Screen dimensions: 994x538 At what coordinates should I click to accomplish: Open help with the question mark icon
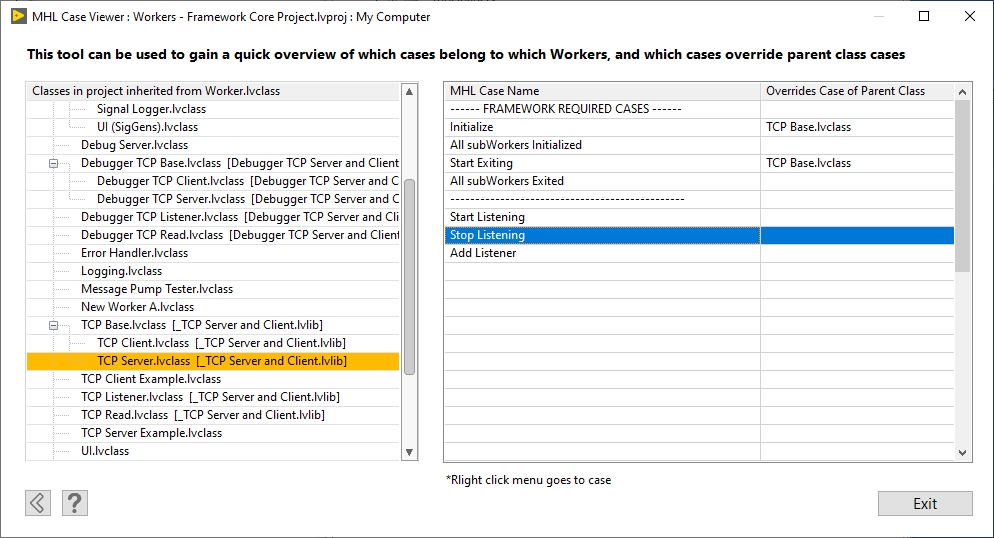(75, 503)
